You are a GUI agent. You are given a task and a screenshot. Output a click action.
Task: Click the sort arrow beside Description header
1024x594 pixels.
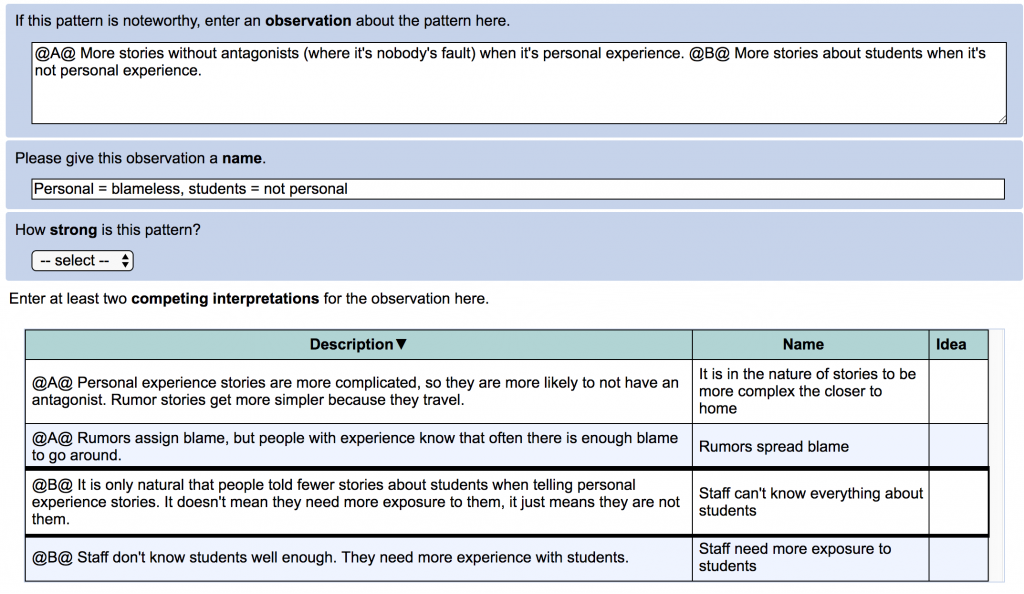click(x=402, y=345)
